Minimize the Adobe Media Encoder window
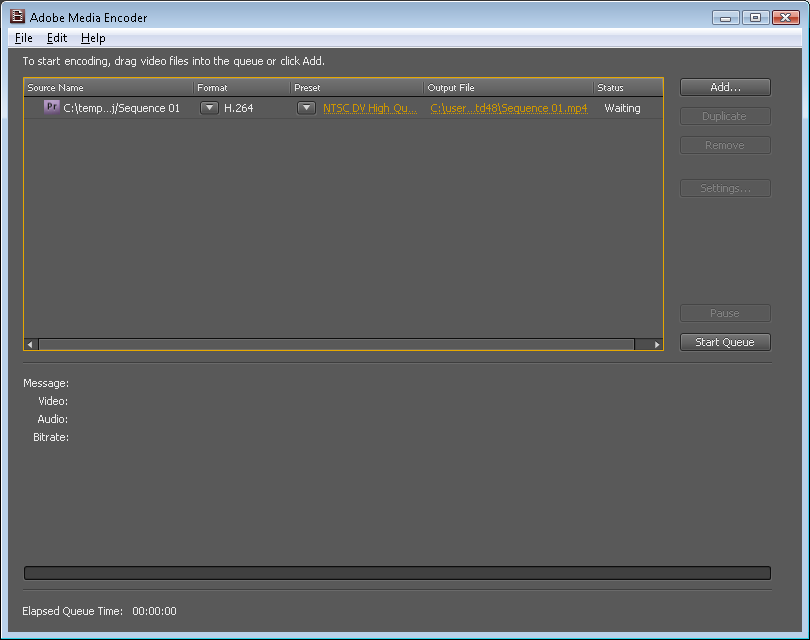The image size is (810, 640). point(726,18)
